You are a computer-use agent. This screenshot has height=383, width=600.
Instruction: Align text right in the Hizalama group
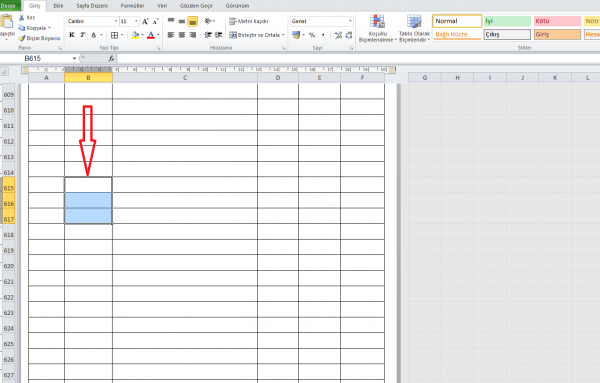pos(192,35)
